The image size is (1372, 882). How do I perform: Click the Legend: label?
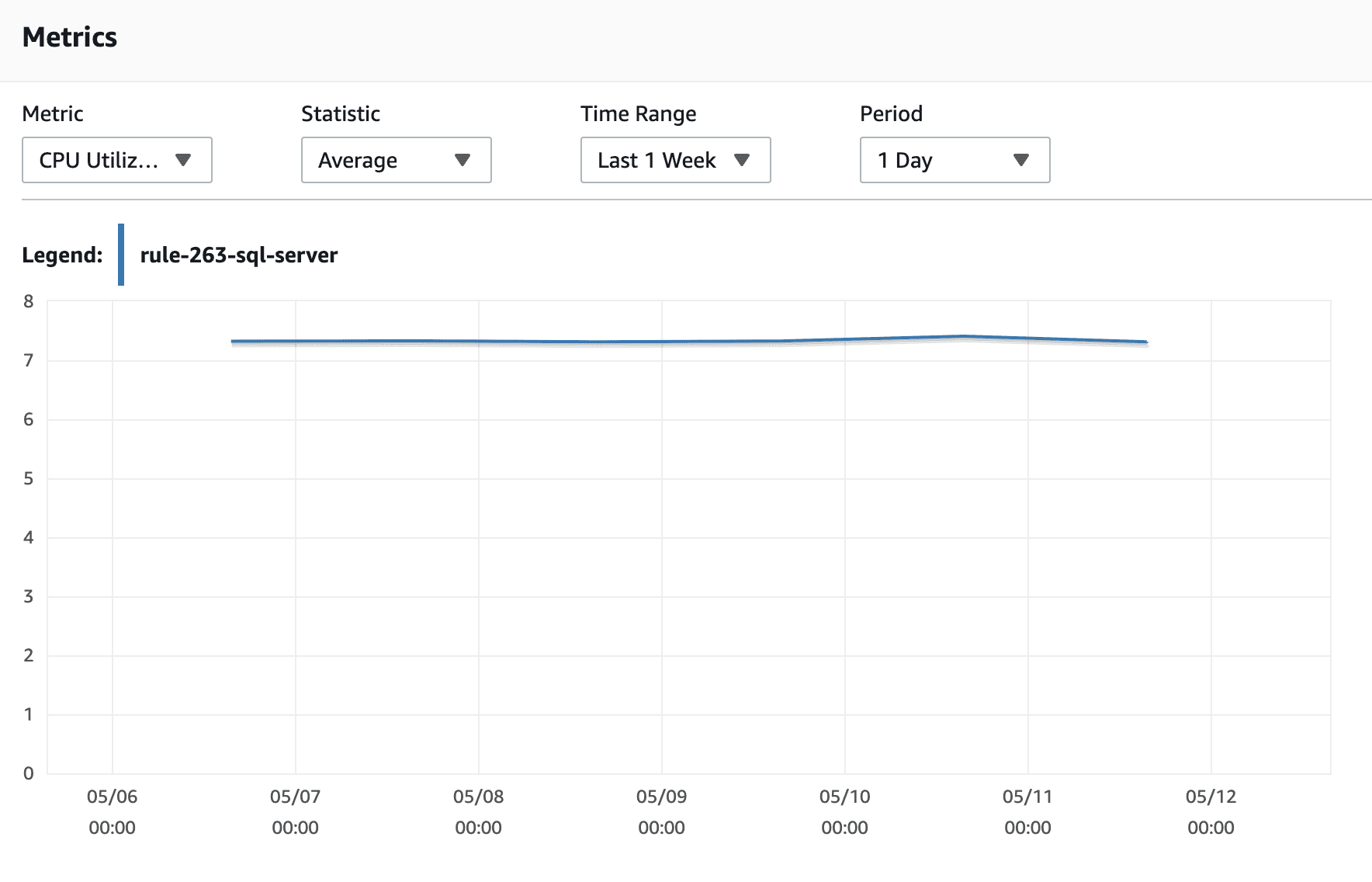pyautogui.click(x=63, y=255)
